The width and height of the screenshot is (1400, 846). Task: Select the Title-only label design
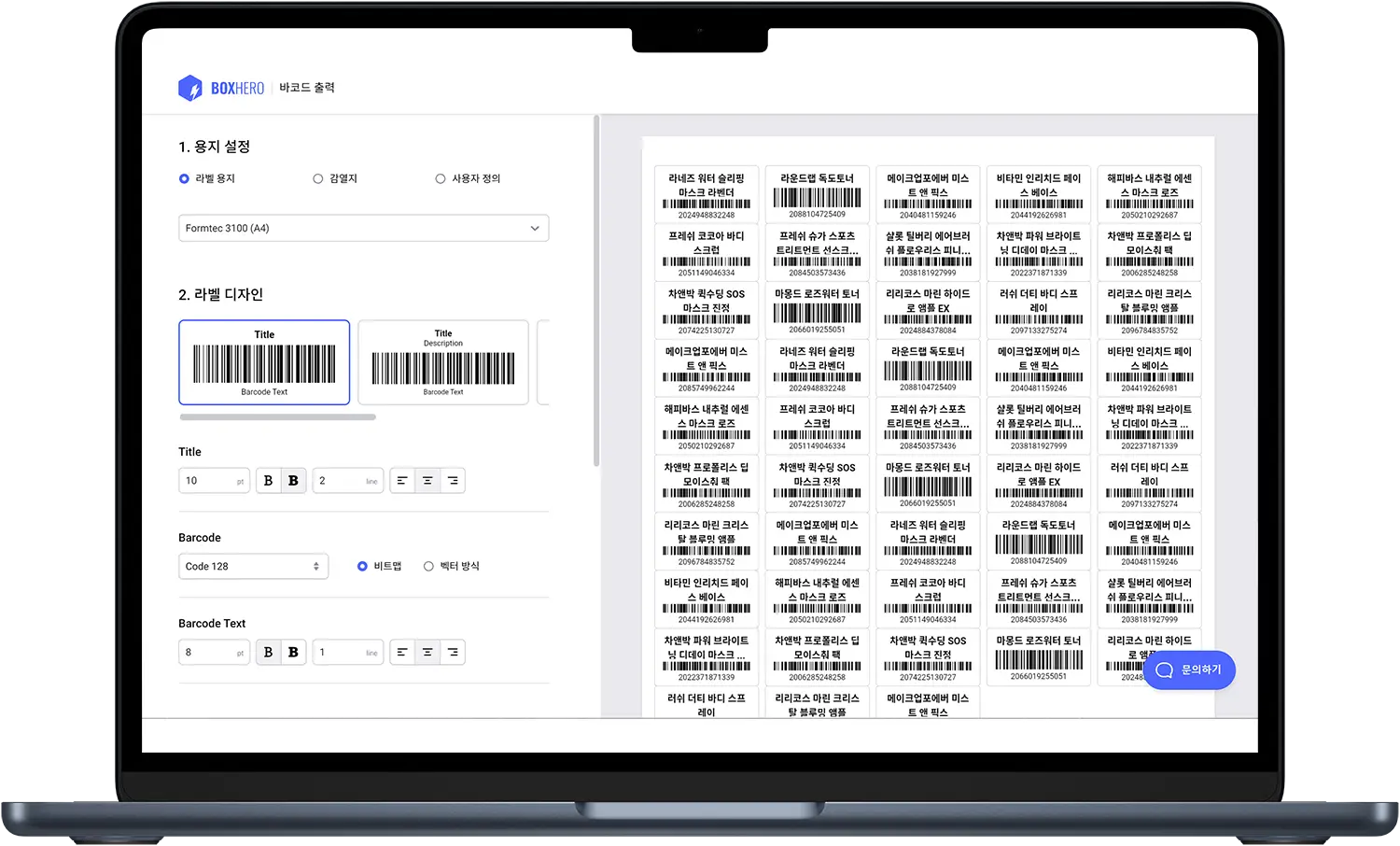click(264, 362)
